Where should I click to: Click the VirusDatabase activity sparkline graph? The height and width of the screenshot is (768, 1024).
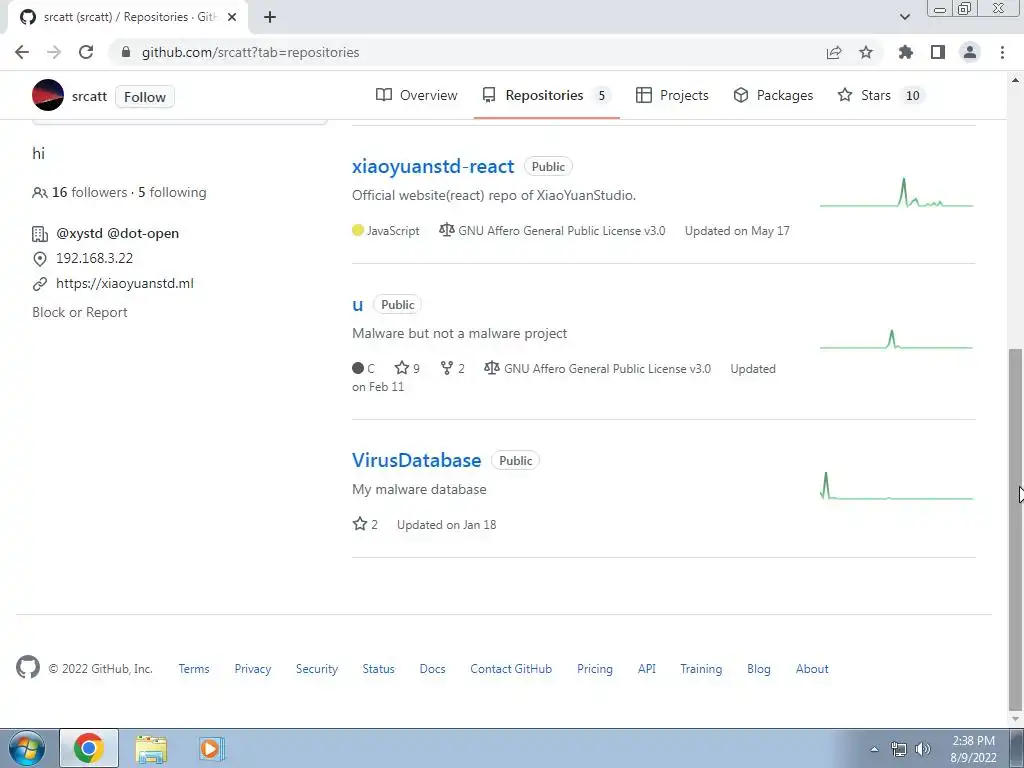[x=897, y=487]
